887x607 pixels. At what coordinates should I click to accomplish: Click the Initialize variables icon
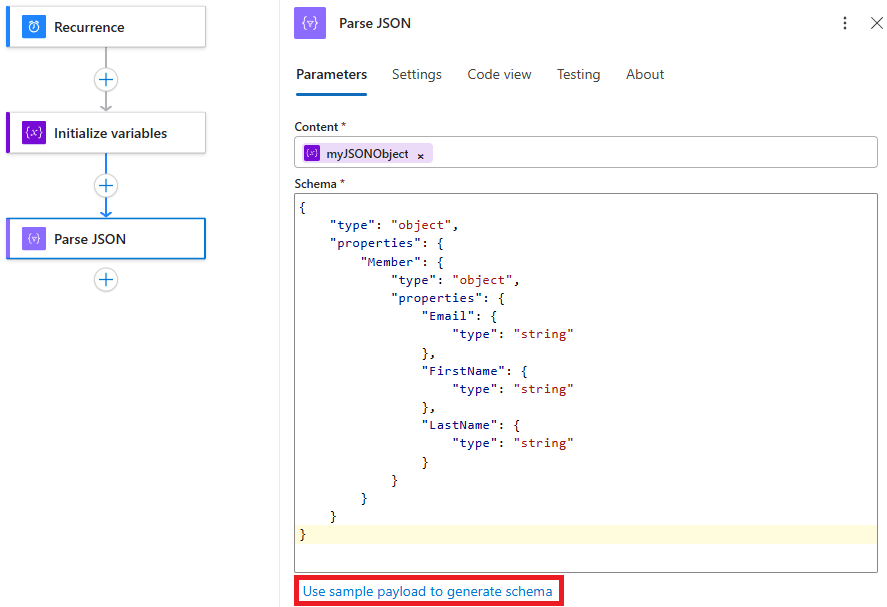tap(34, 132)
